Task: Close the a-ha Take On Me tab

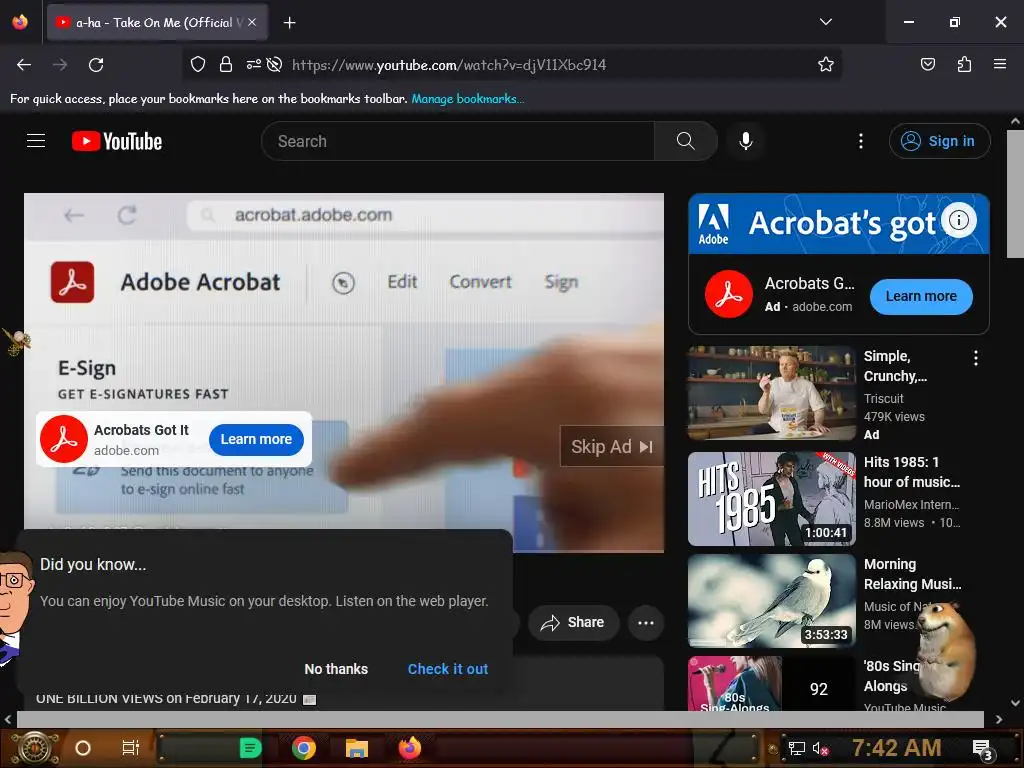Action: pos(252,23)
